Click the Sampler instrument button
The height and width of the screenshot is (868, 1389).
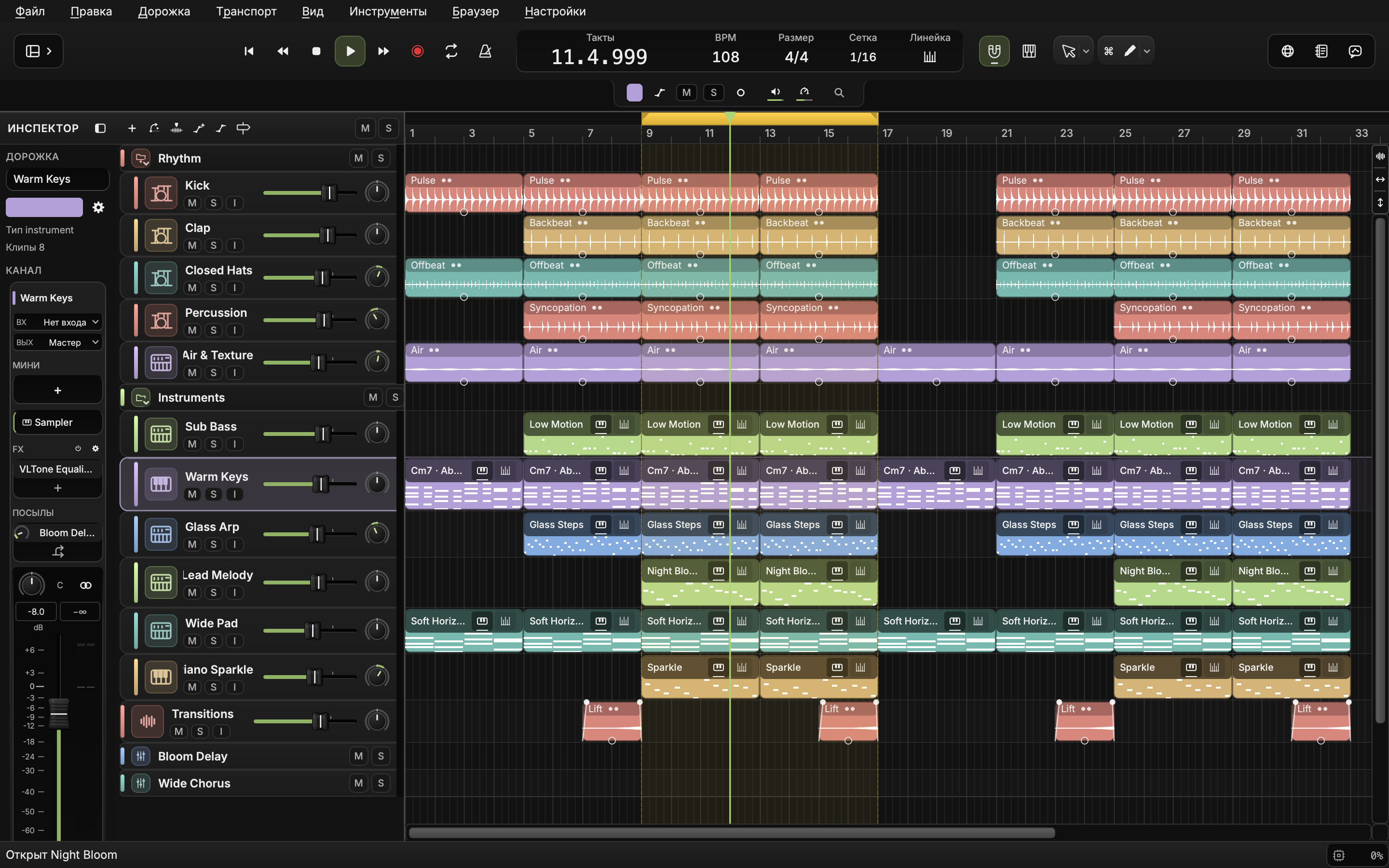pyautogui.click(x=58, y=422)
